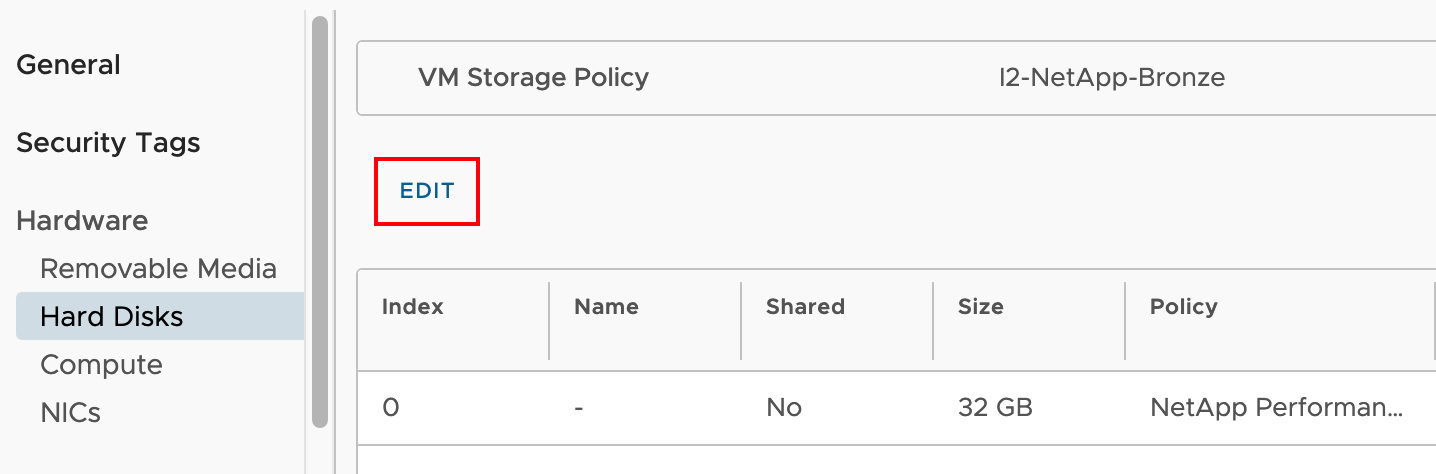Click the sidebar vertical scrollbar
1436x474 pixels.
[x=320, y=220]
